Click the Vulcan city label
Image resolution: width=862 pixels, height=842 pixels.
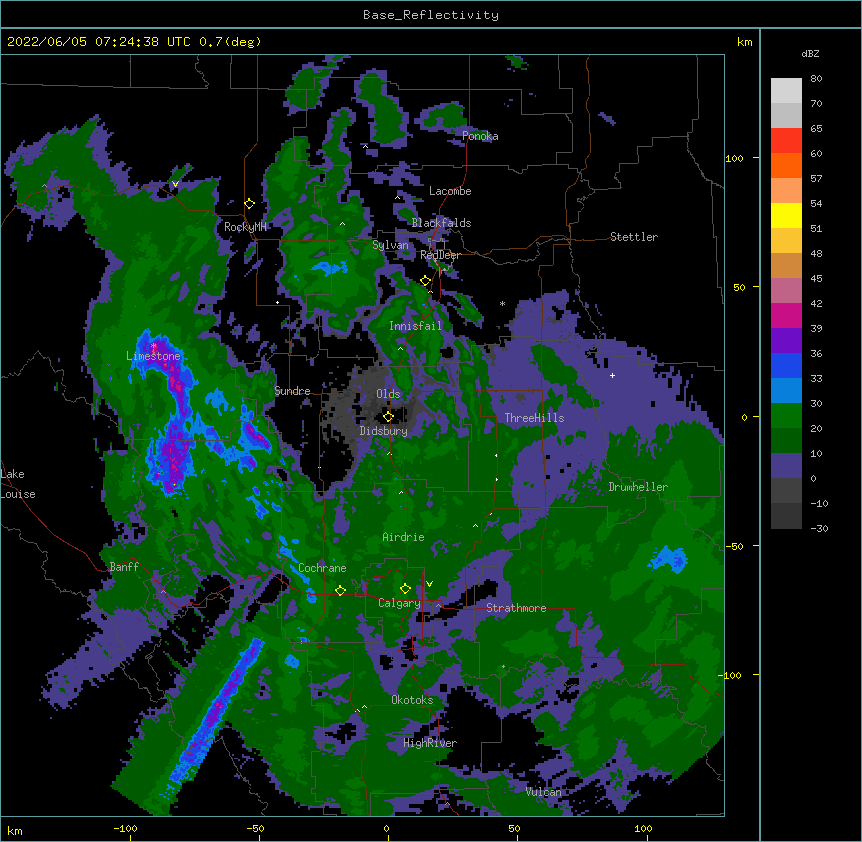[x=543, y=792]
